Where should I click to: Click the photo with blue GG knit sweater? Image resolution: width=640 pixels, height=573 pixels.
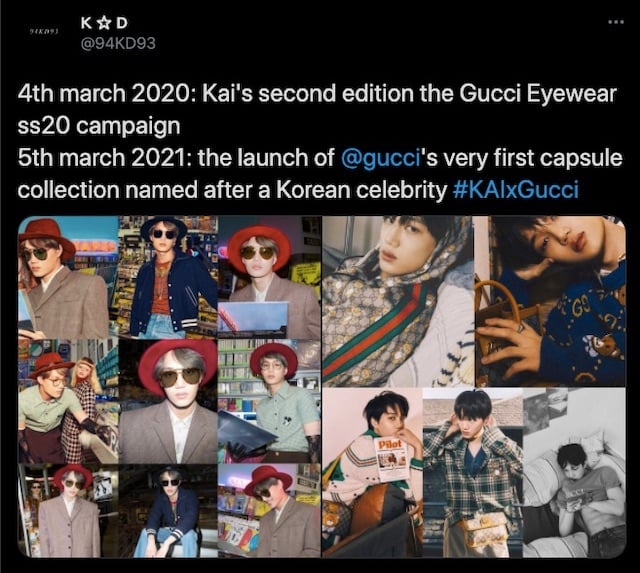pos(550,302)
